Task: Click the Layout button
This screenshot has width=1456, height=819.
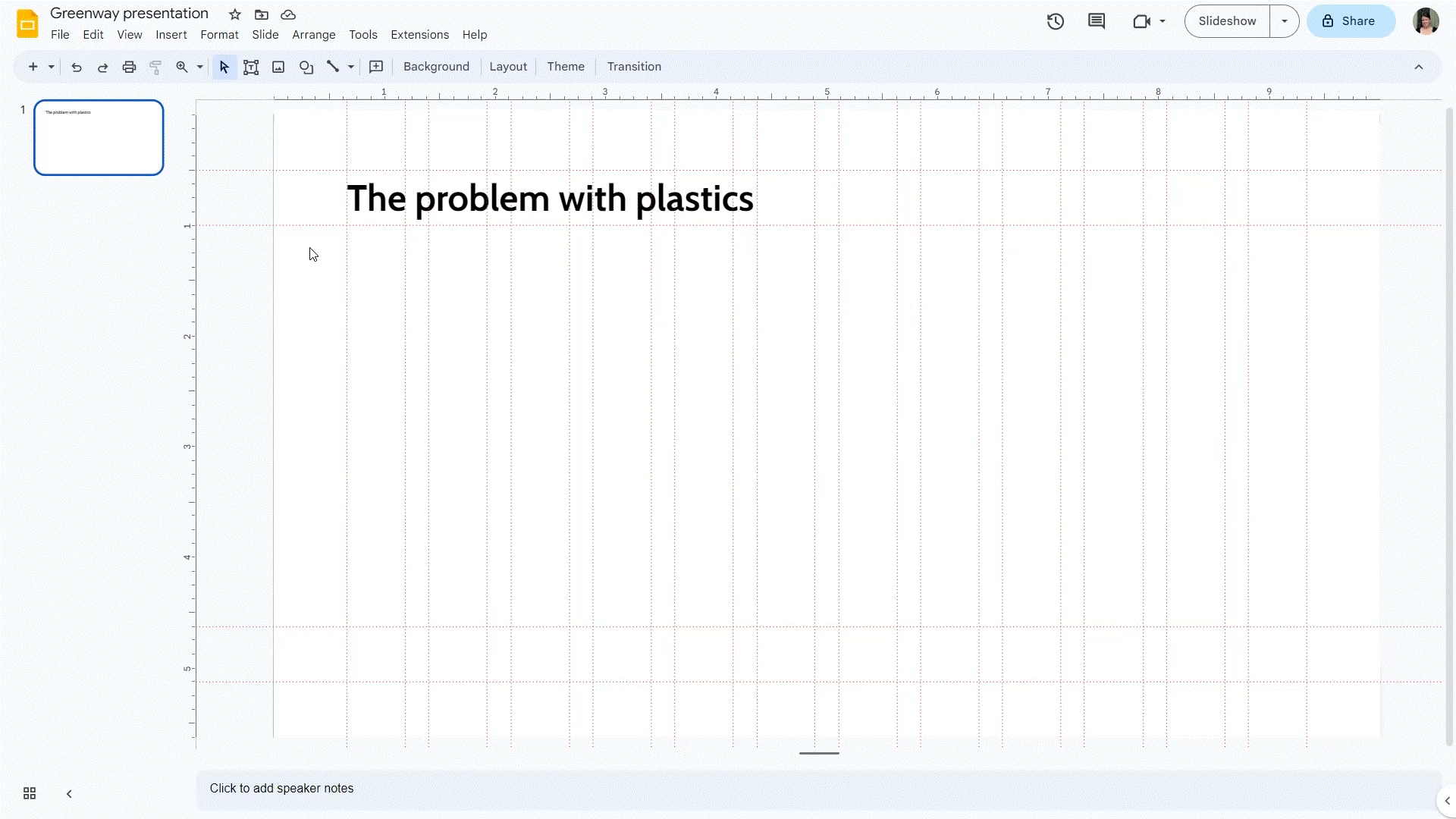Action: point(508,66)
